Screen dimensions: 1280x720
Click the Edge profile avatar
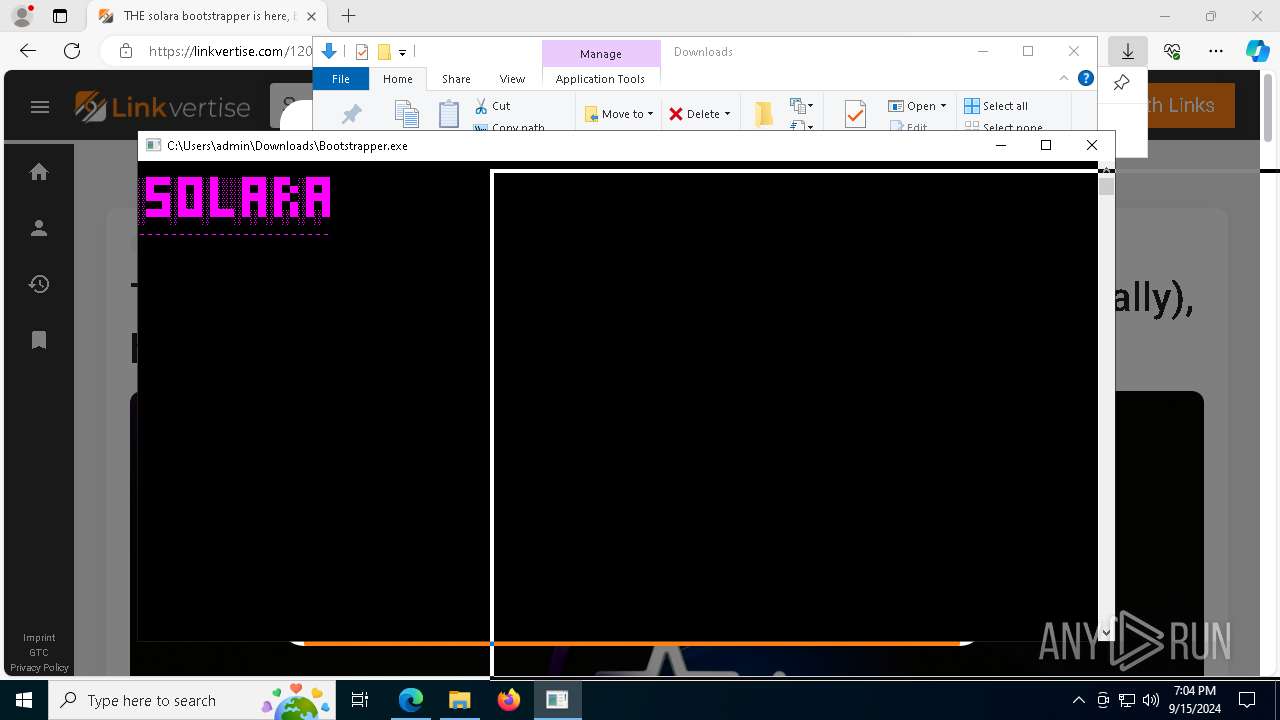coord(22,16)
